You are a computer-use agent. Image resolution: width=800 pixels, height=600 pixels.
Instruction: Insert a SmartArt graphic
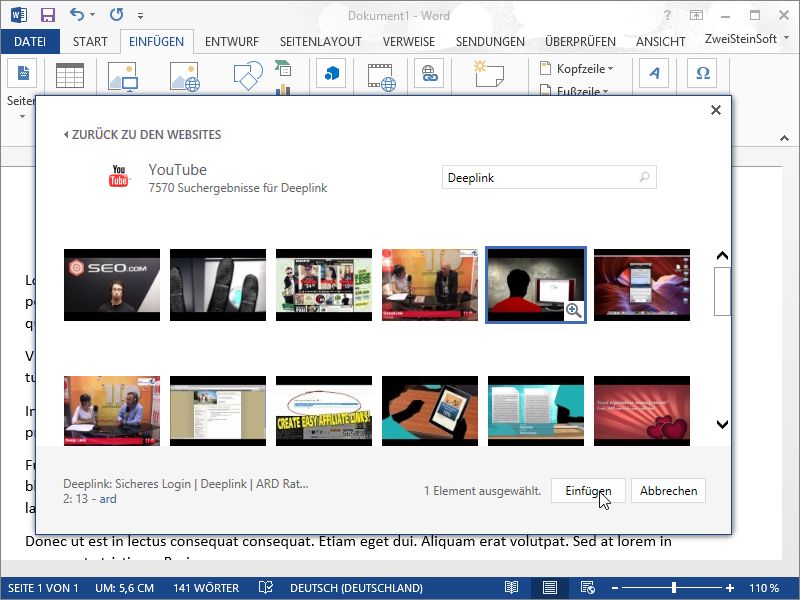[283, 68]
